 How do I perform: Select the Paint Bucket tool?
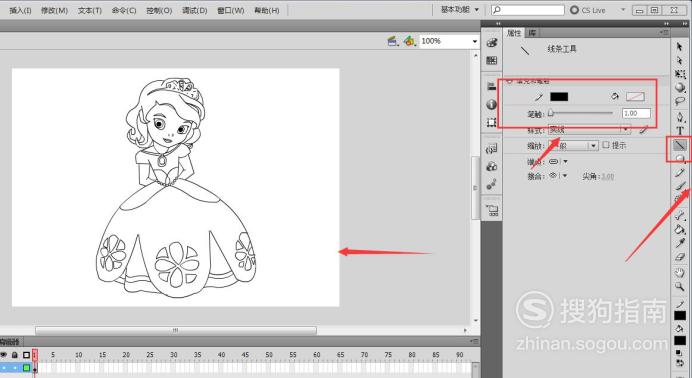[x=680, y=229]
